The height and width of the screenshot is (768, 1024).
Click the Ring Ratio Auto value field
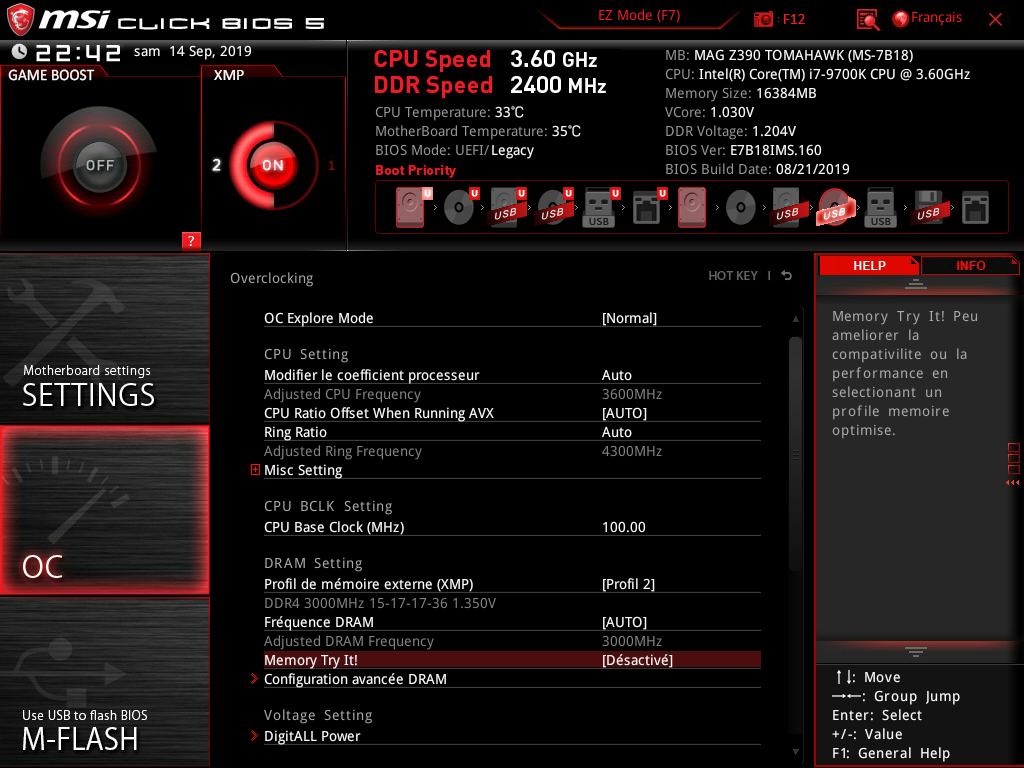click(616, 432)
